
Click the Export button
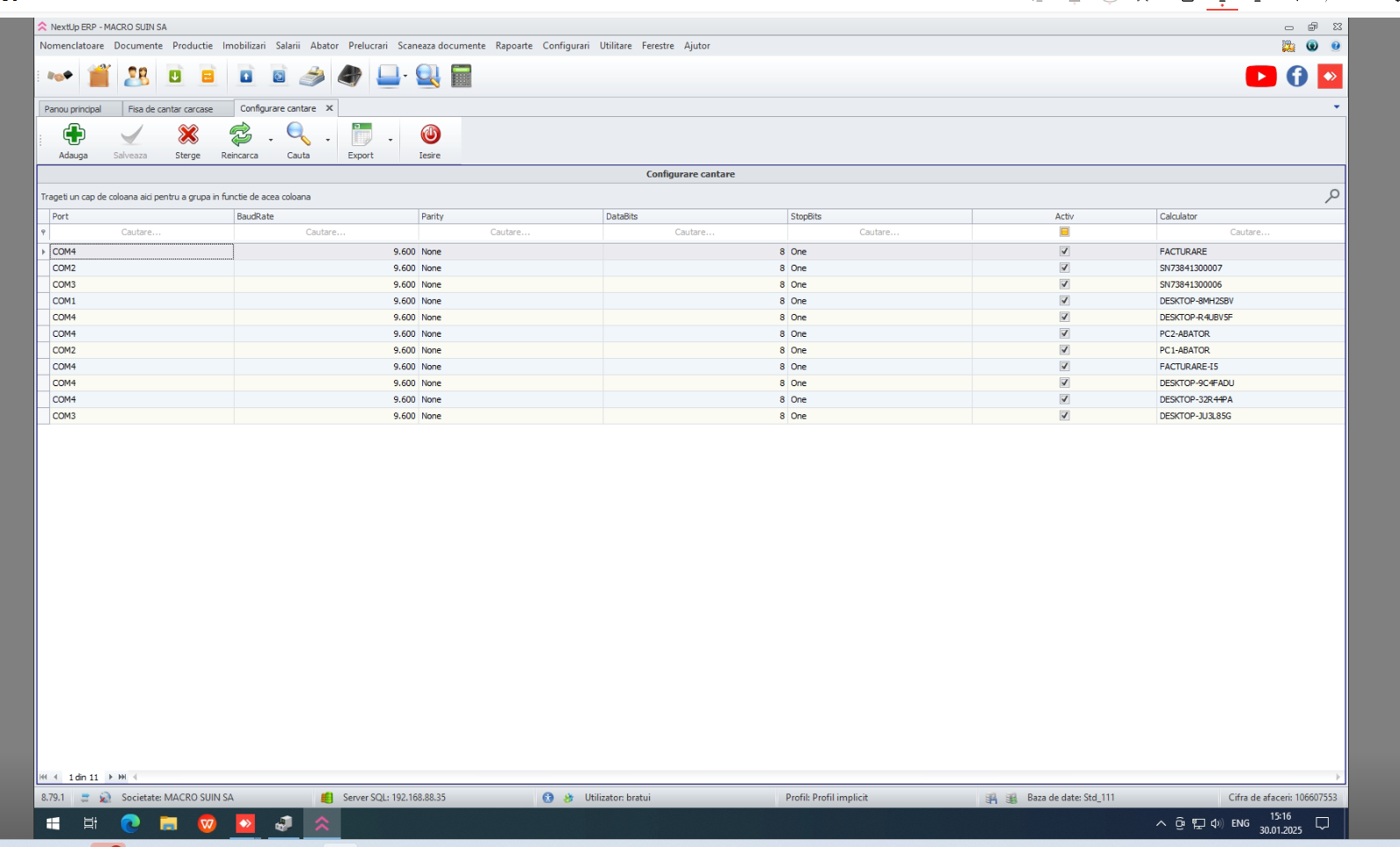(x=361, y=139)
